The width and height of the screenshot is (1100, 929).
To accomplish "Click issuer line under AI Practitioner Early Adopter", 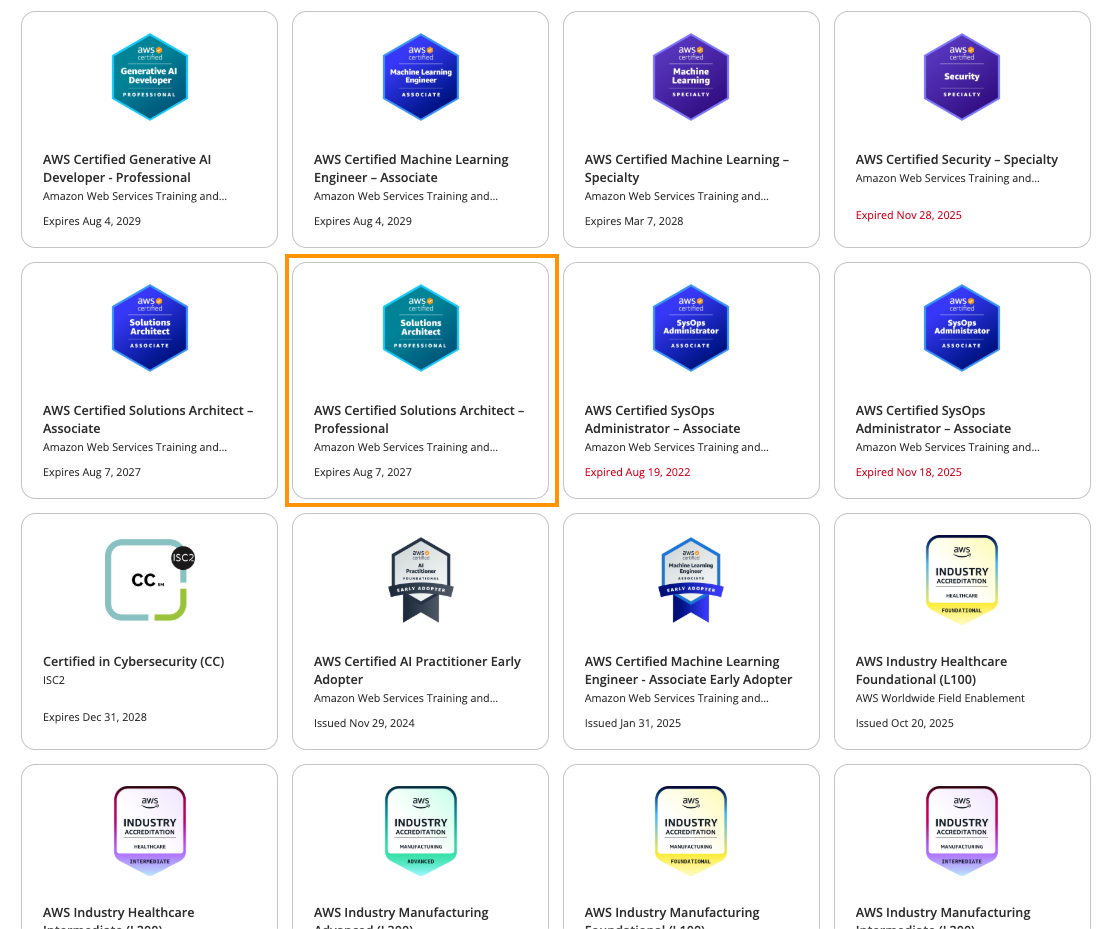I will 405,698.
